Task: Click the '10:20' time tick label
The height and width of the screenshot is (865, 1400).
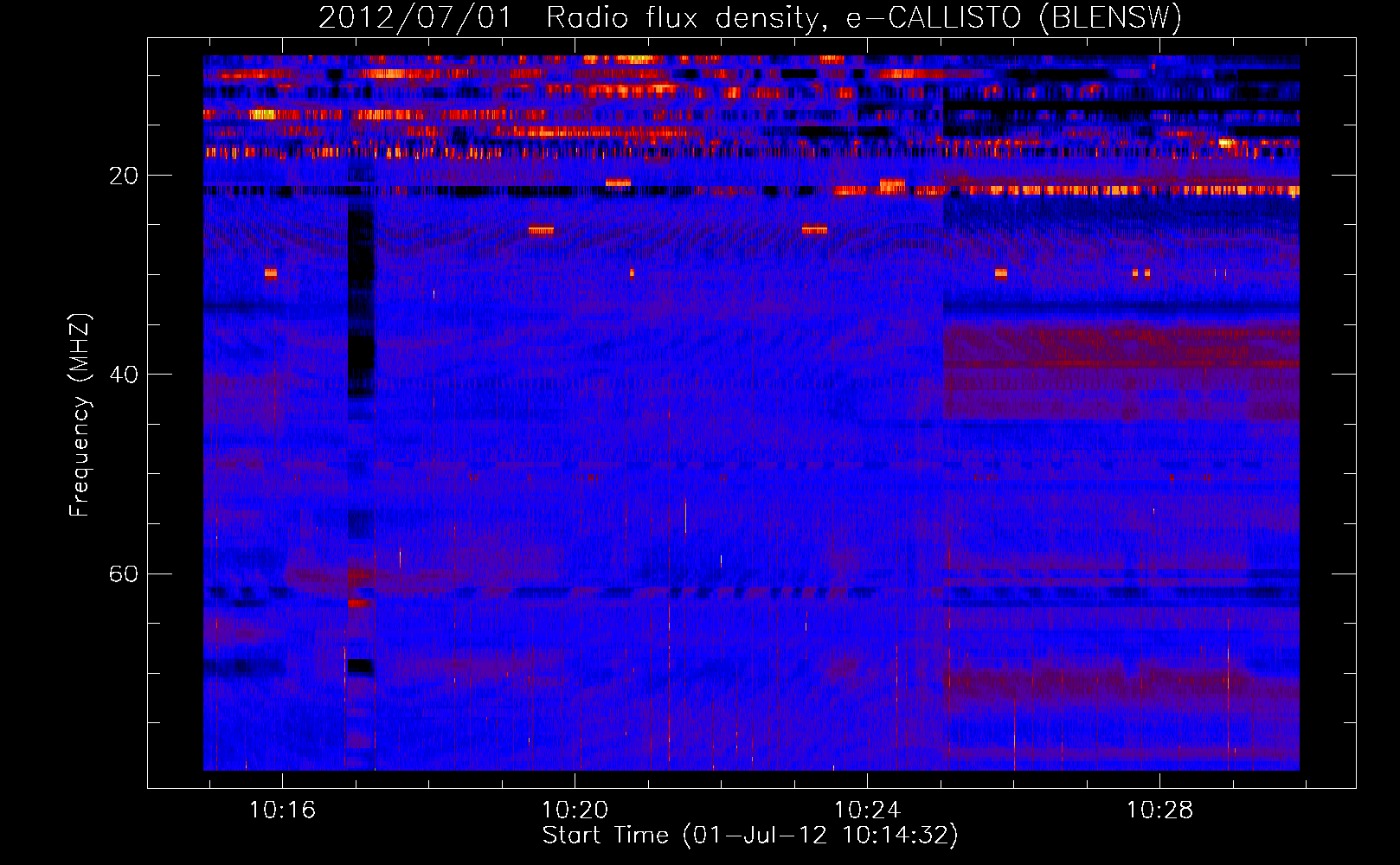Action: 575,811
